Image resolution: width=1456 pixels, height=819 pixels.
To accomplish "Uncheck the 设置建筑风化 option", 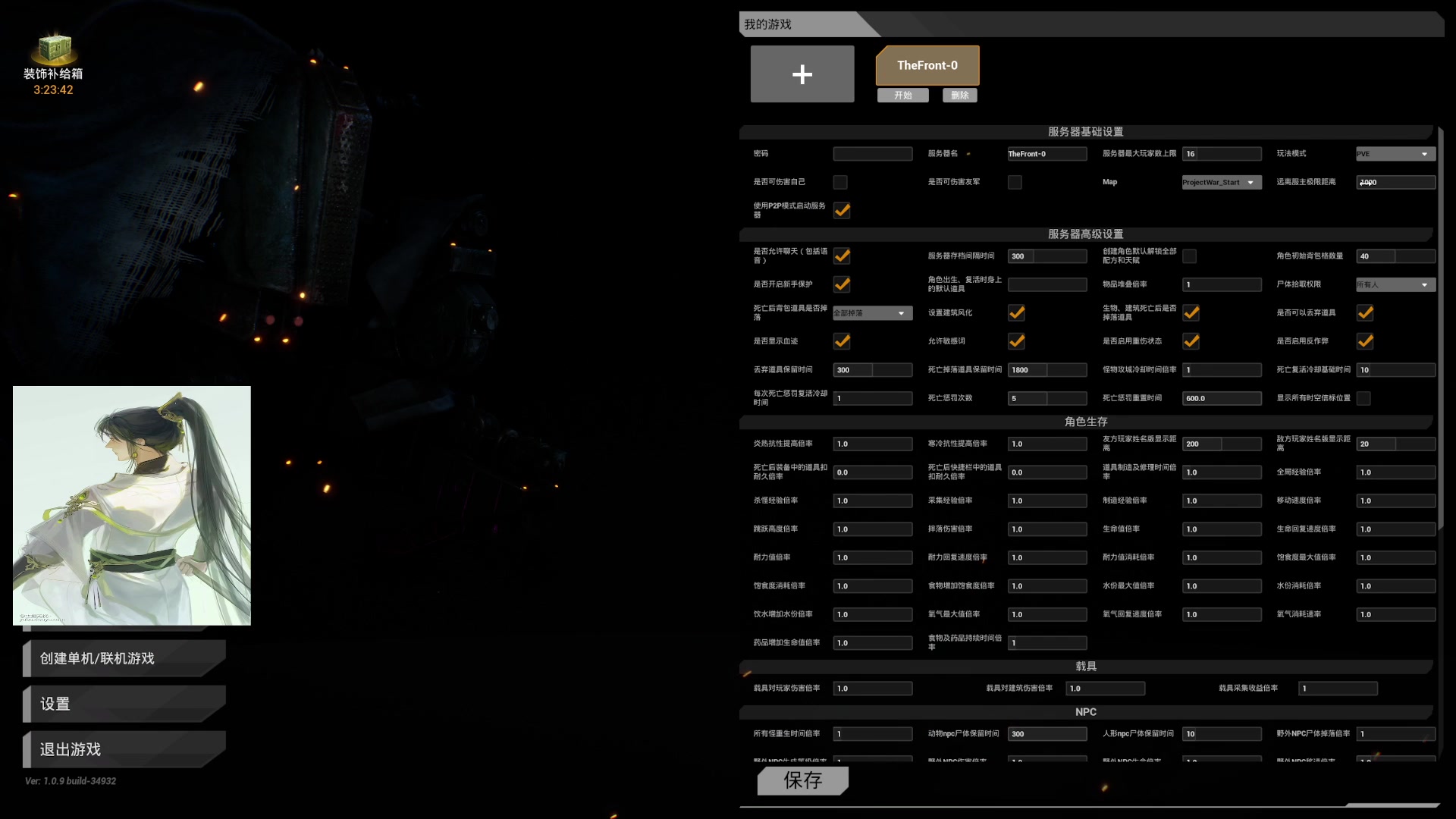I will 1016,313.
